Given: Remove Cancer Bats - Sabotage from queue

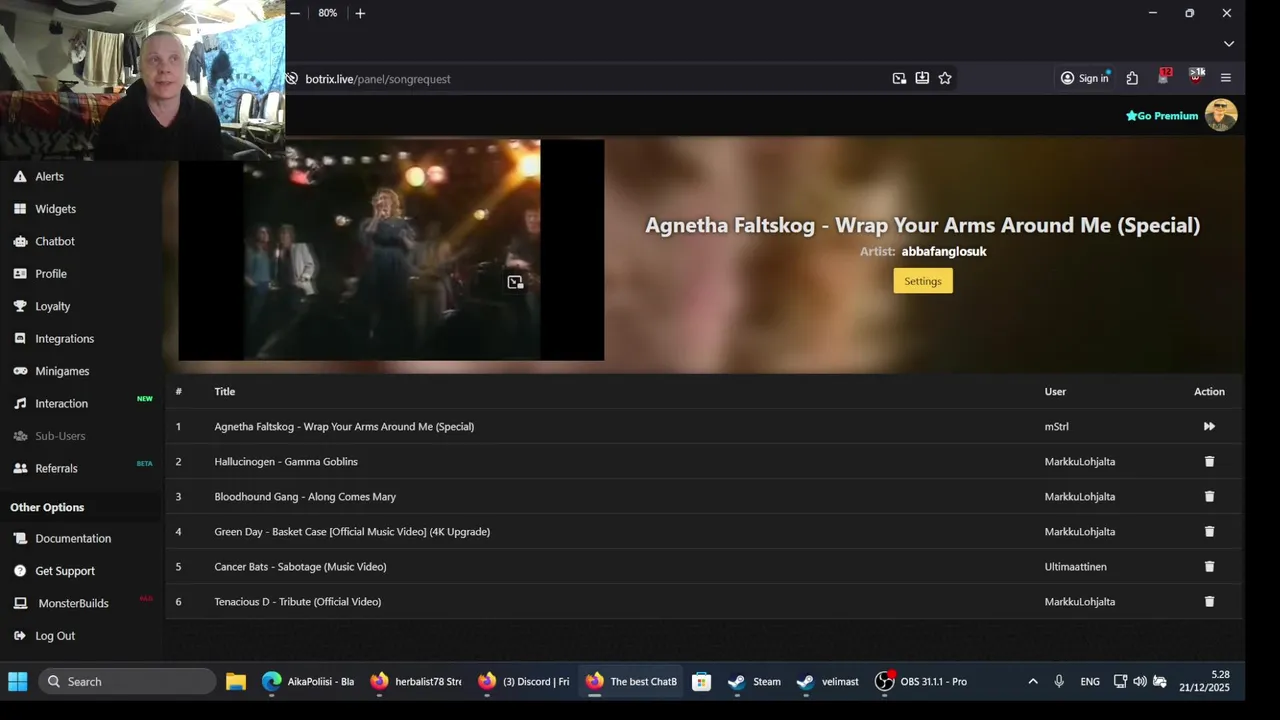Looking at the screenshot, I should pos(1209,567).
